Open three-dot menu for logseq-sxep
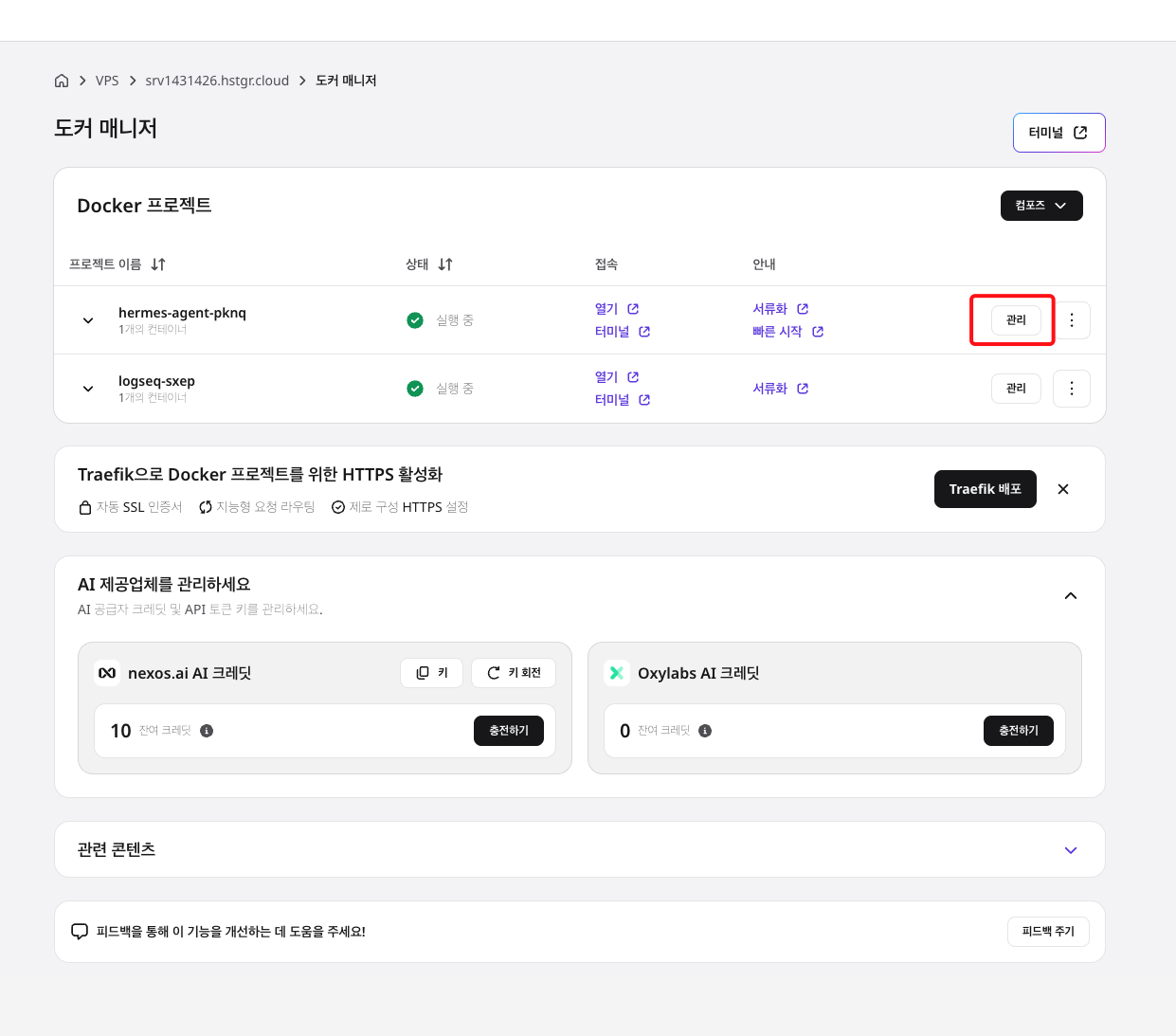1176x1036 pixels. (x=1072, y=389)
